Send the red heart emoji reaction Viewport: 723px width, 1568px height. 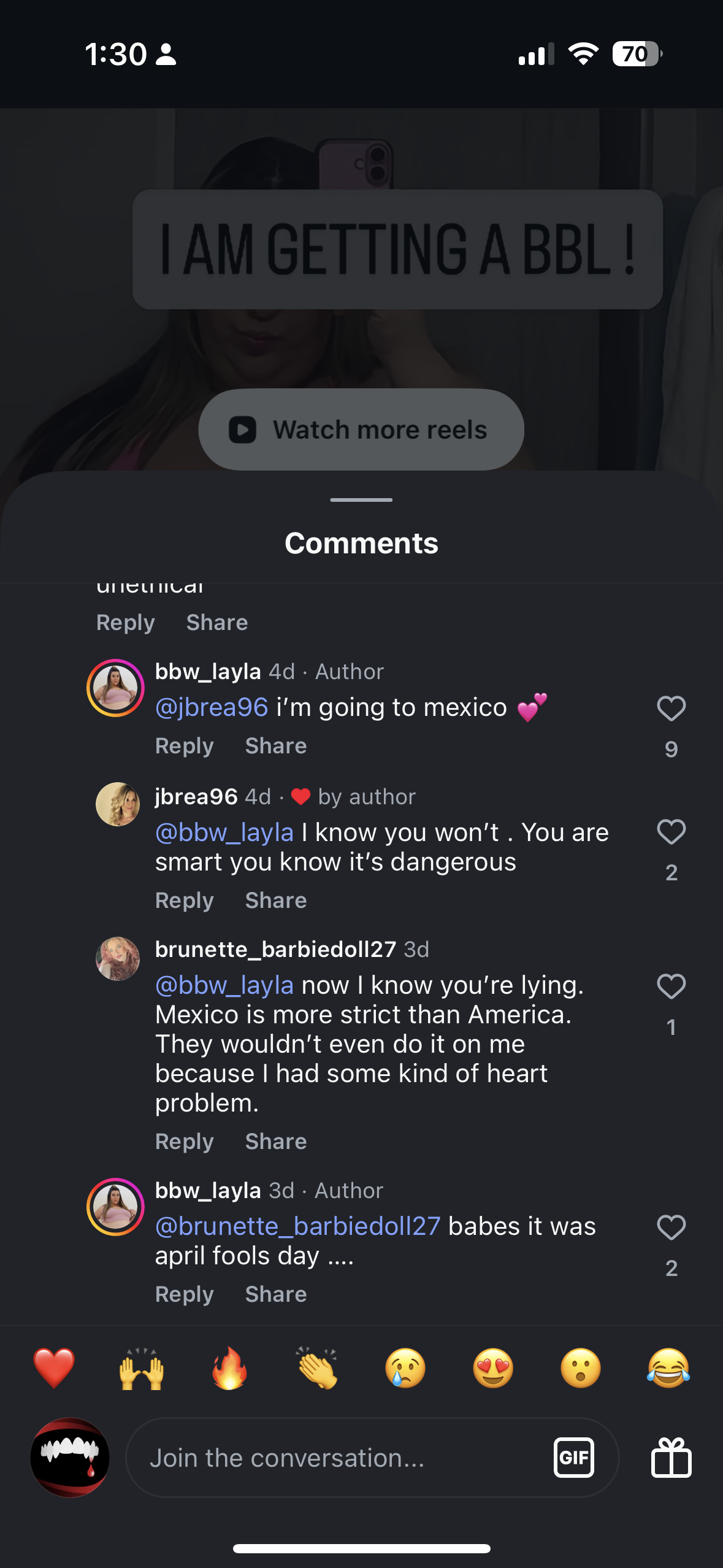pyautogui.click(x=54, y=1369)
